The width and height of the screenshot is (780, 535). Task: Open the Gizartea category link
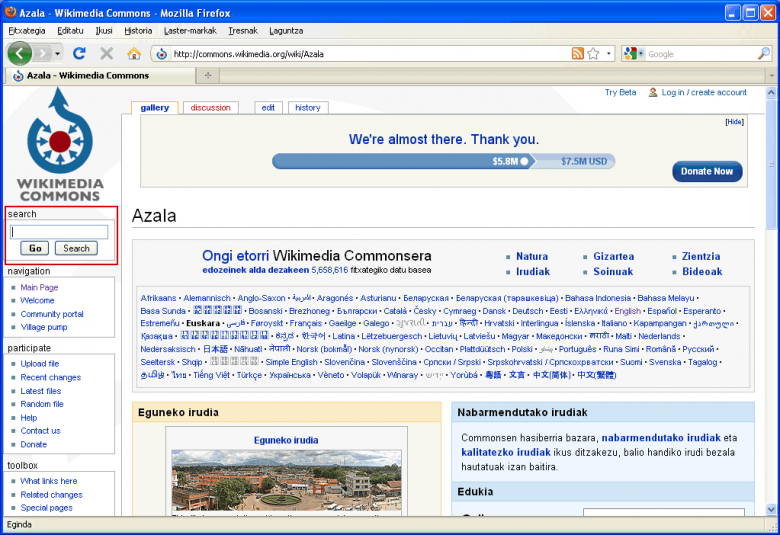[x=613, y=256]
